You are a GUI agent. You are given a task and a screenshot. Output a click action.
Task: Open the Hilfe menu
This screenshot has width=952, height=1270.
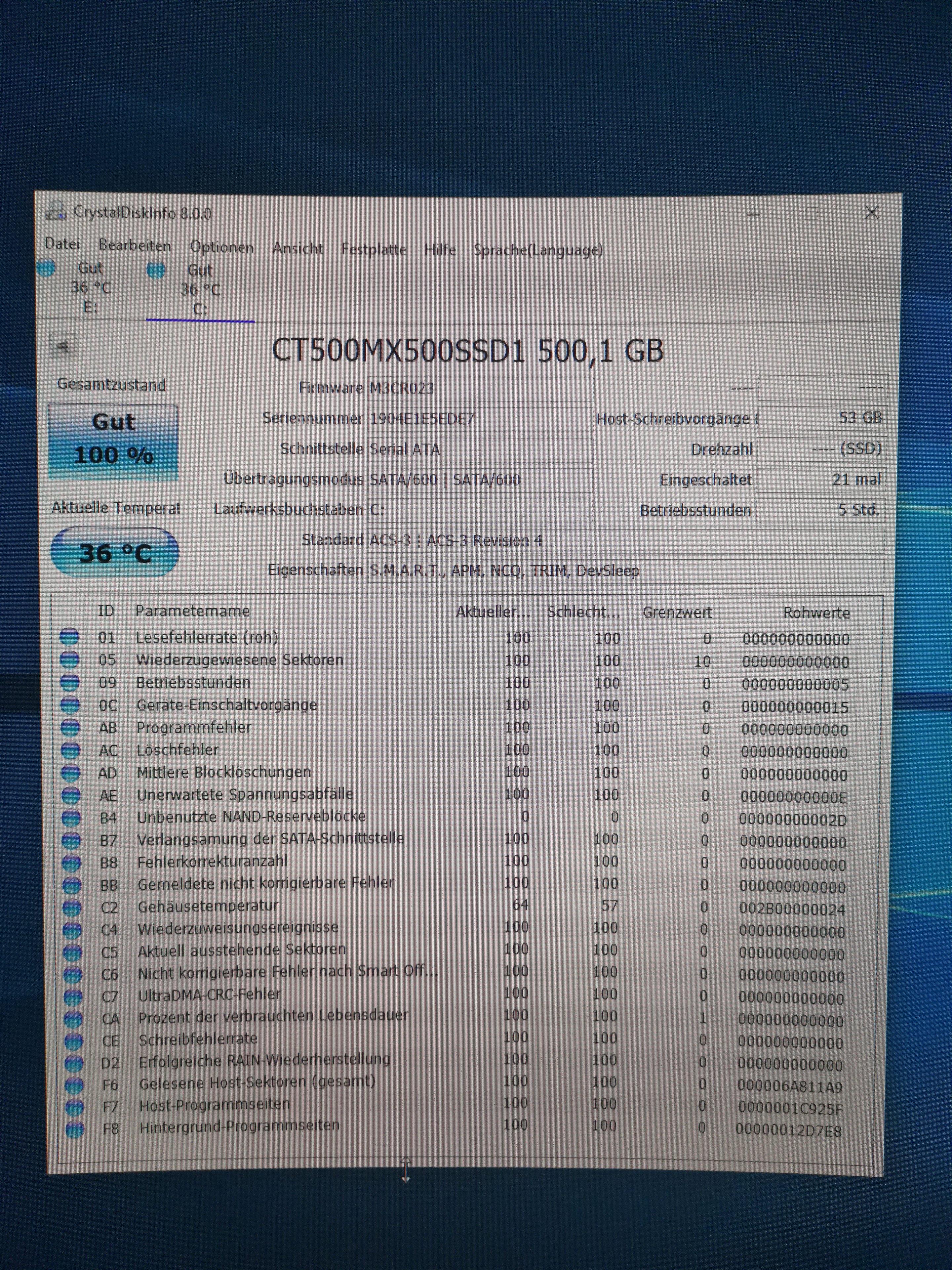click(440, 250)
